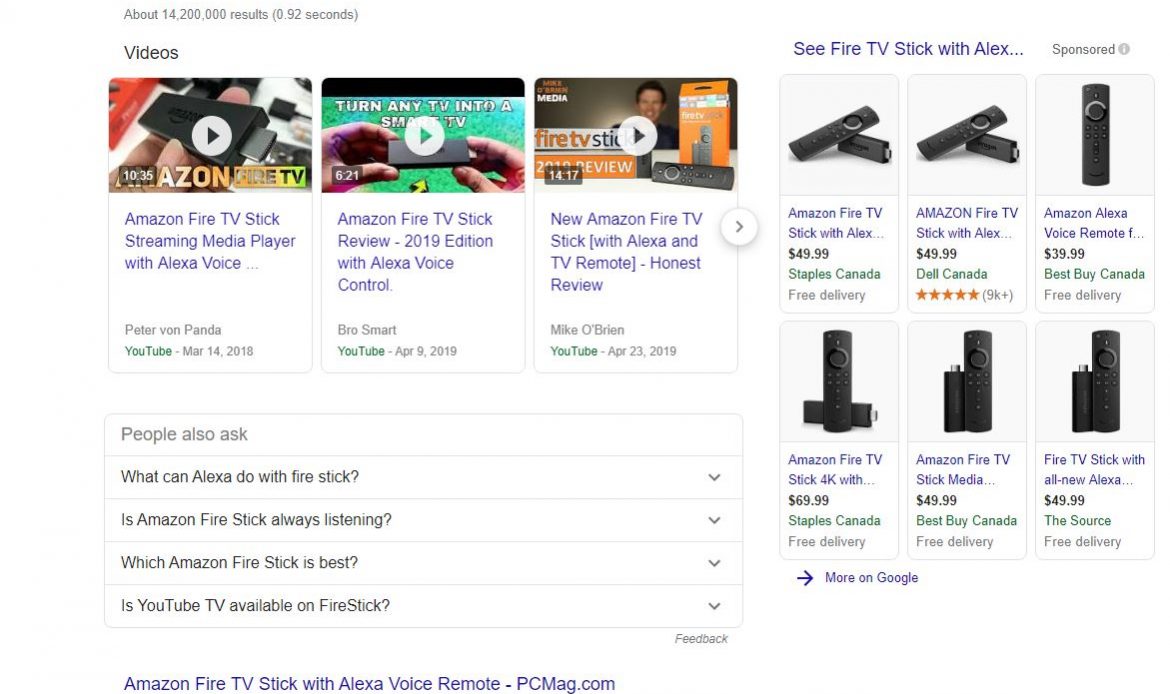This screenshot has width=1170, height=694.
Task: Open 'Fire TV Stick with all-new Alexa...' listing
Action: click(1094, 469)
